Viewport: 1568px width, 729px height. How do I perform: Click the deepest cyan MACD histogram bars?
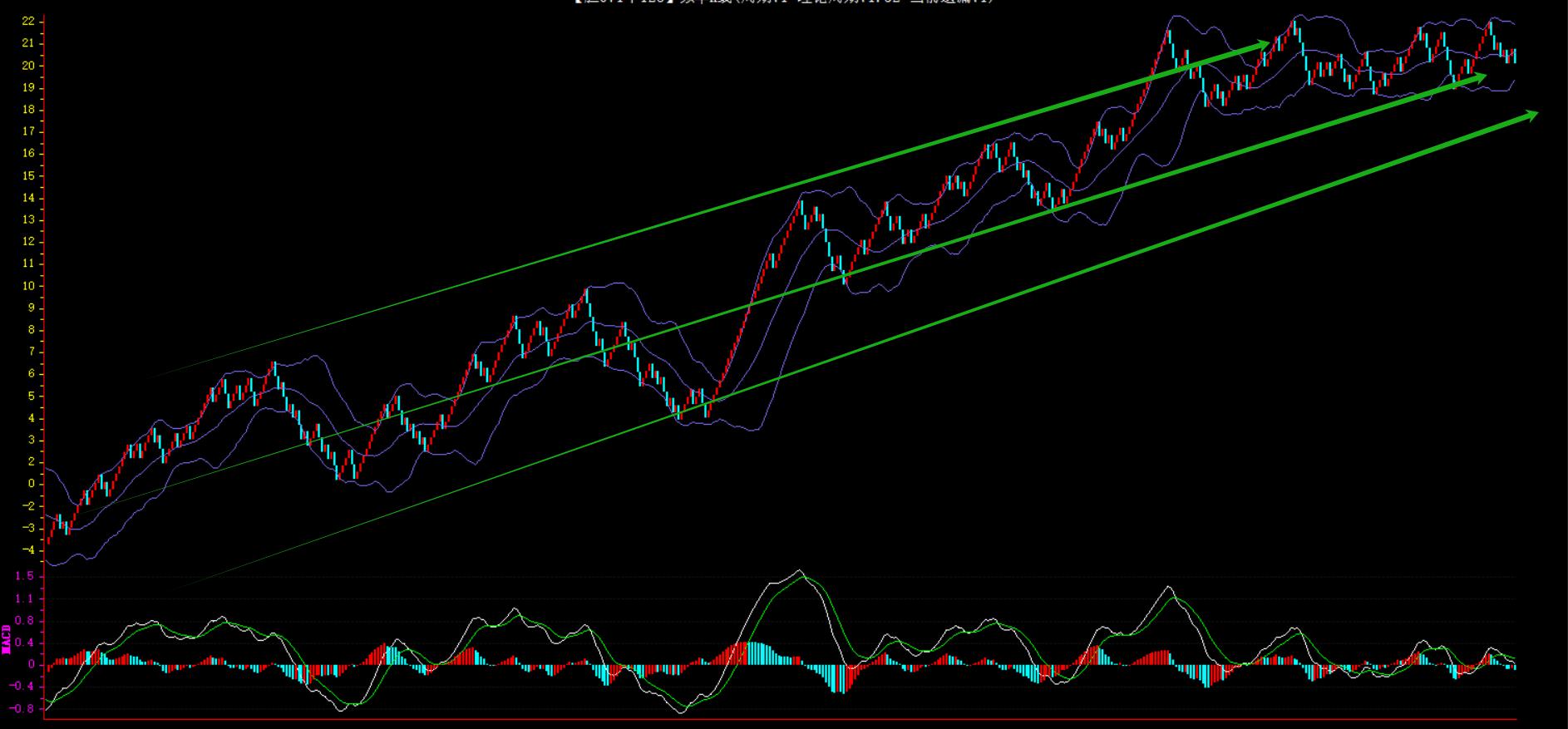tap(841, 682)
